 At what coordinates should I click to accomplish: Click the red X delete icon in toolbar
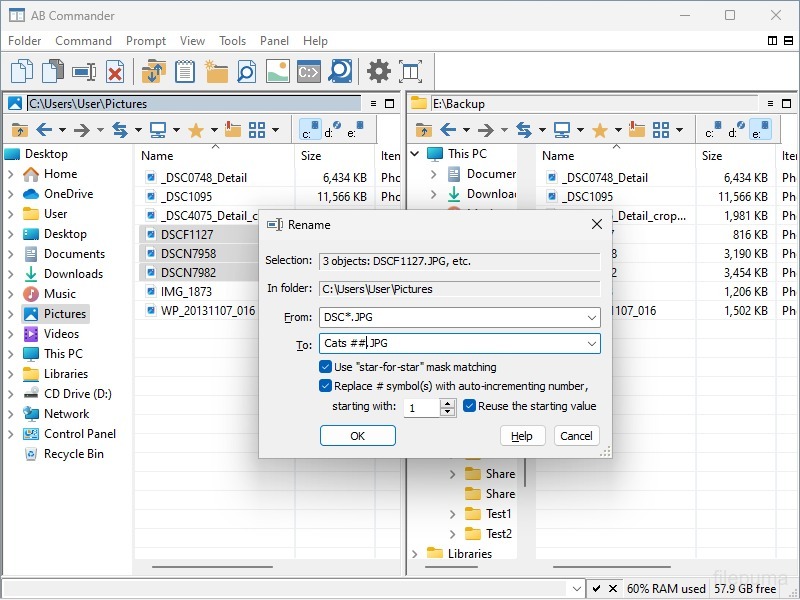click(x=115, y=71)
